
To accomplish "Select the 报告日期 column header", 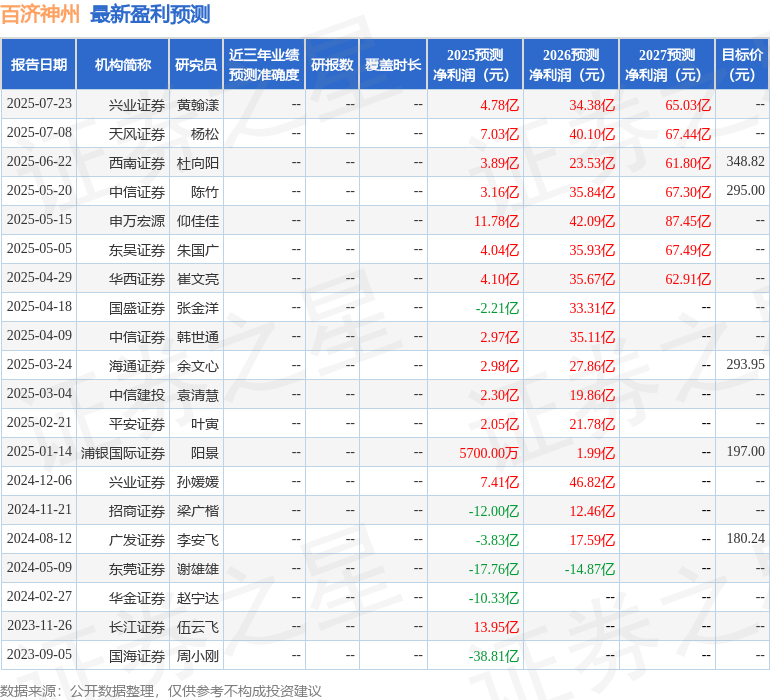I will point(39,64).
